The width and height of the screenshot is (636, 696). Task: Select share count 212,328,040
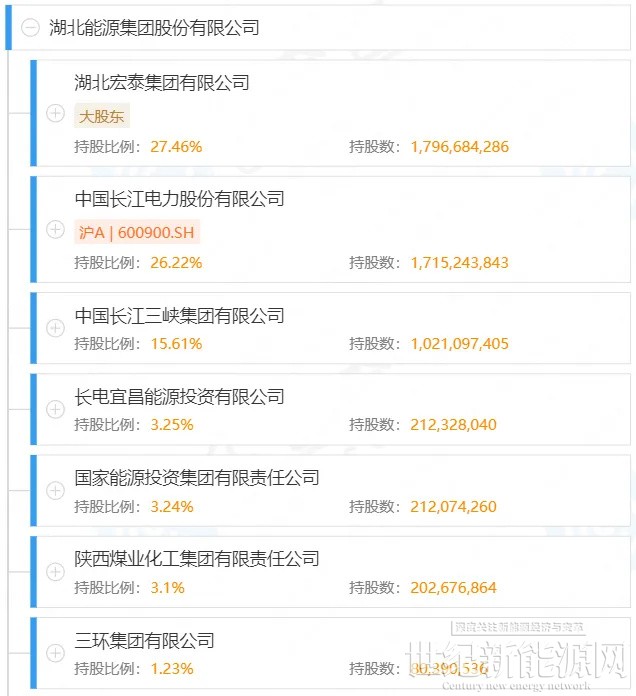click(454, 425)
